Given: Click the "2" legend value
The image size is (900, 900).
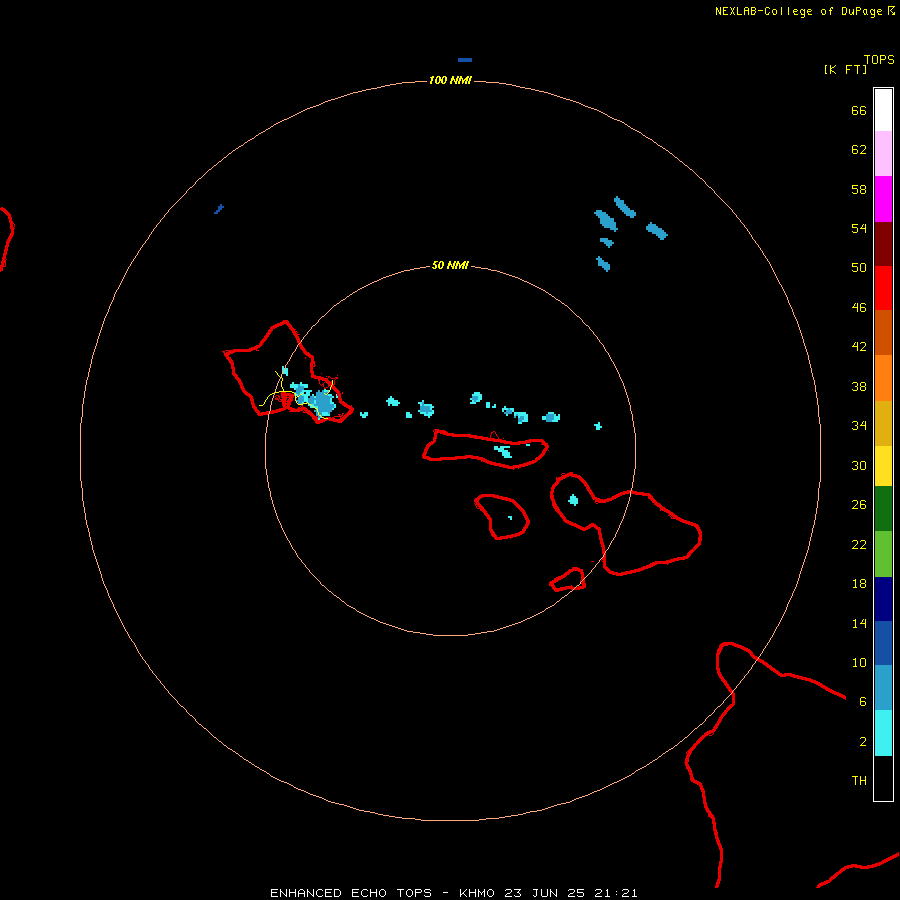Looking at the screenshot, I should pos(863,742).
